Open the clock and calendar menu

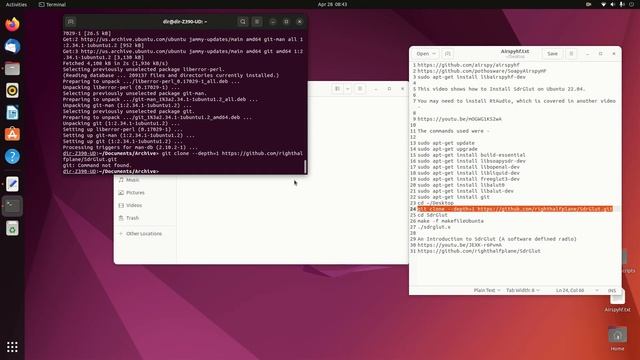point(332,4)
